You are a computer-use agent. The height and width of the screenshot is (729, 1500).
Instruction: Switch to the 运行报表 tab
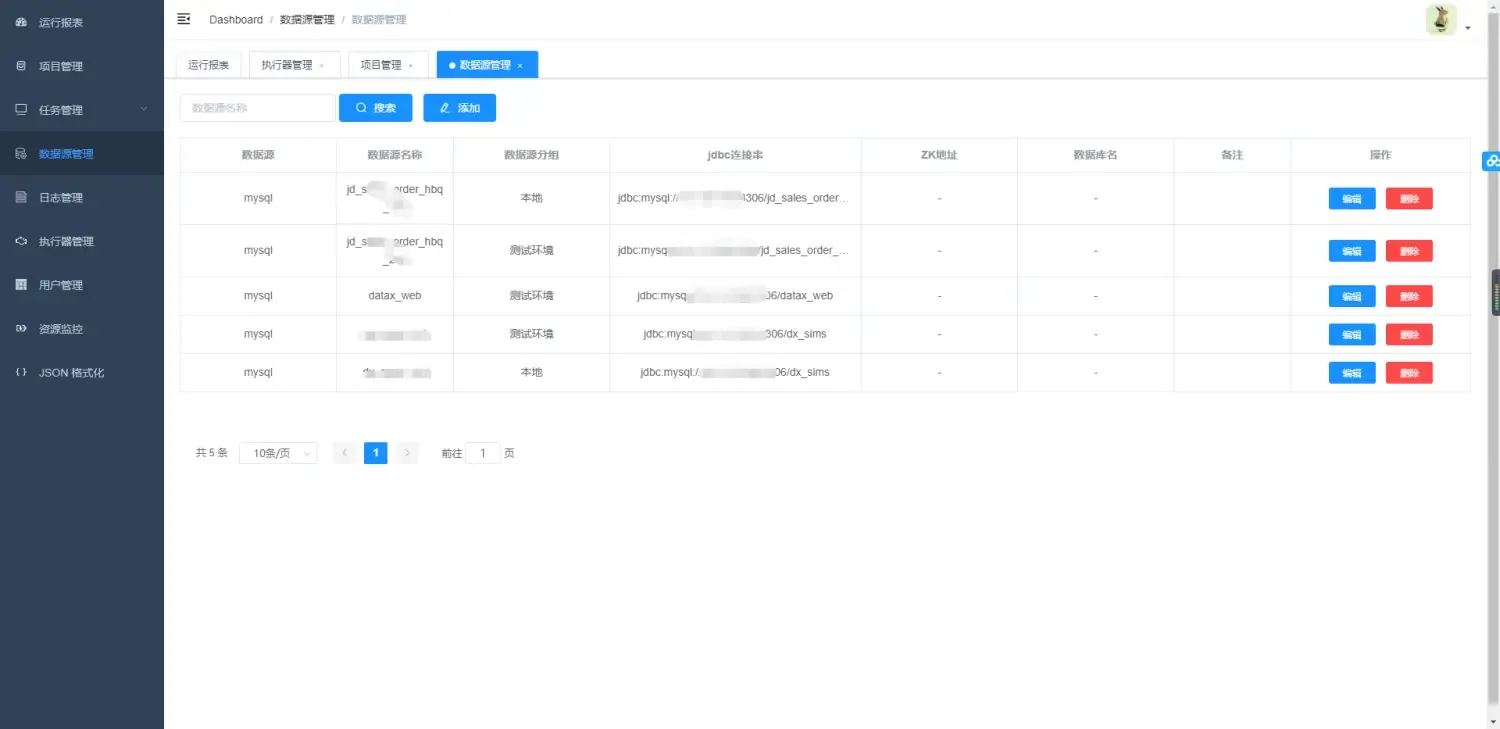pyautogui.click(x=207, y=63)
